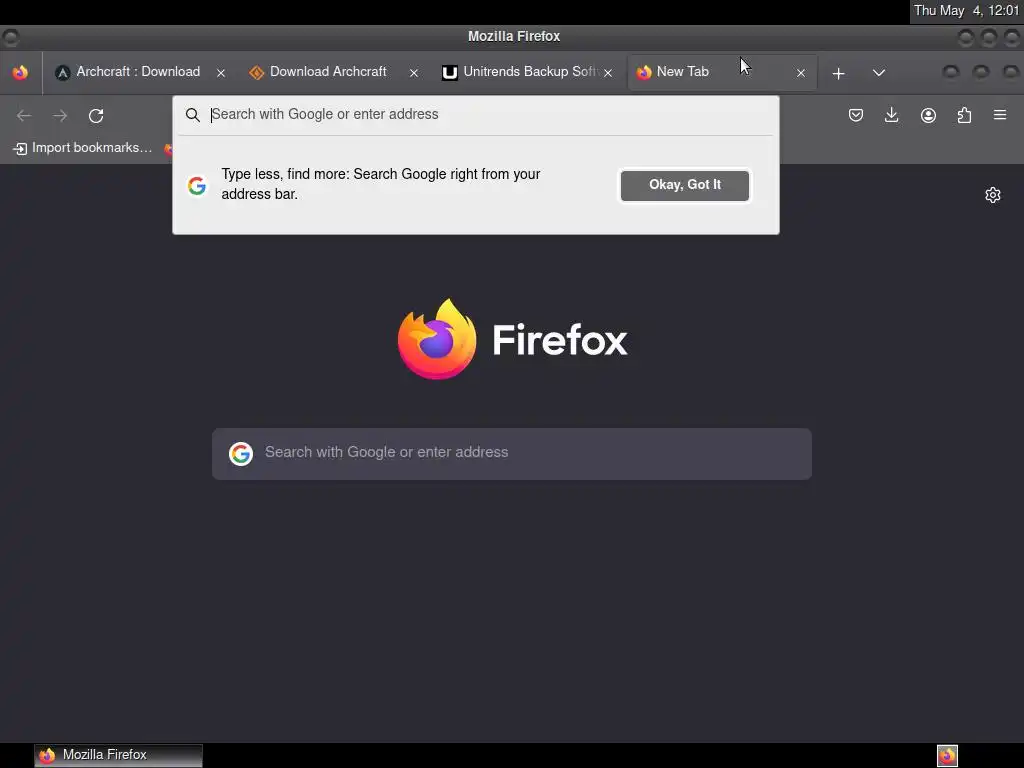Click magnifier icon in address bar
Viewport: 1024px width, 768px height.
click(193, 115)
